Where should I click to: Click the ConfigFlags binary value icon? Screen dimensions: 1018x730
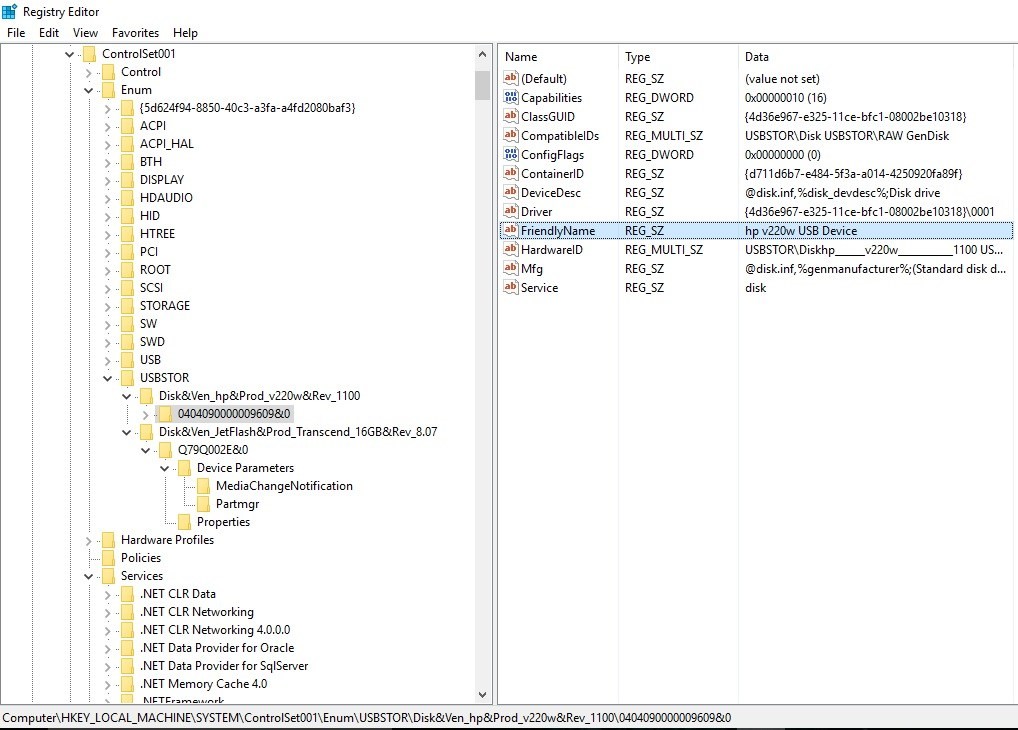[510, 155]
